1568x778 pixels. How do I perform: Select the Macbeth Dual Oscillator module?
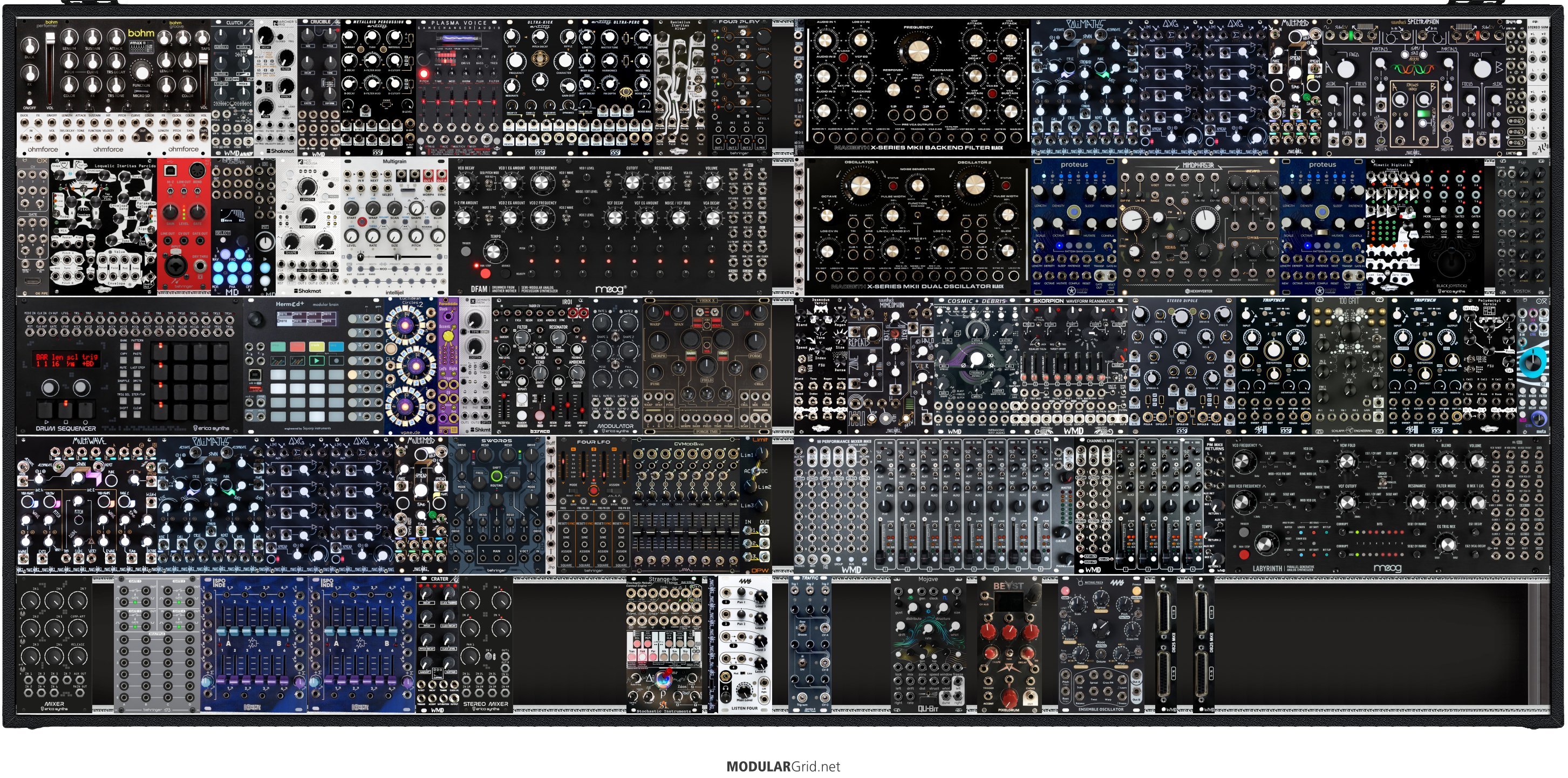(x=918, y=227)
